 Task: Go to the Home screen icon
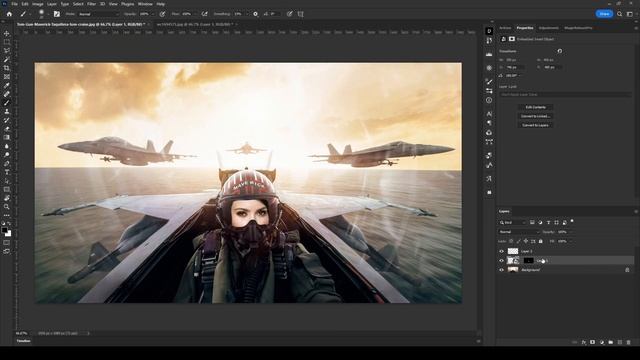point(9,14)
